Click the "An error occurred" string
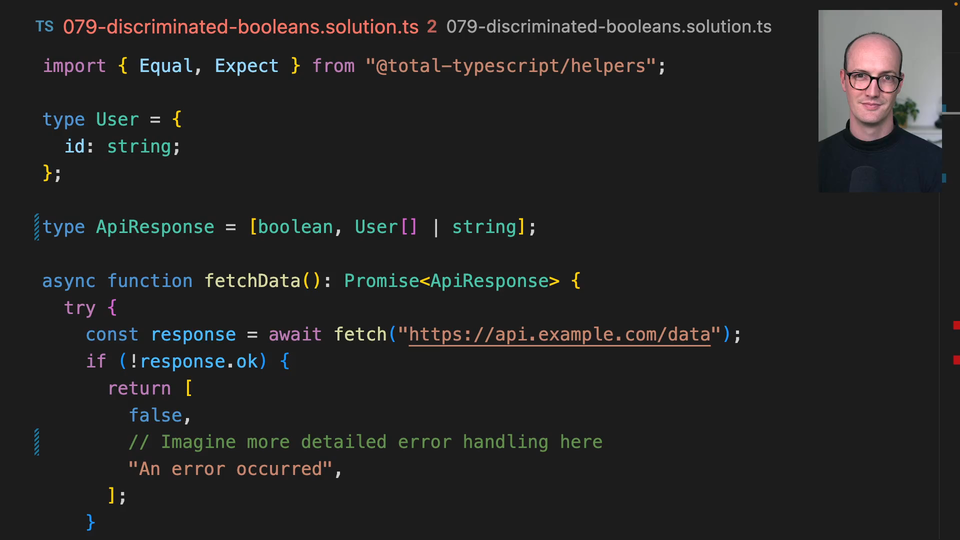960x540 pixels. [x=230, y=469]
